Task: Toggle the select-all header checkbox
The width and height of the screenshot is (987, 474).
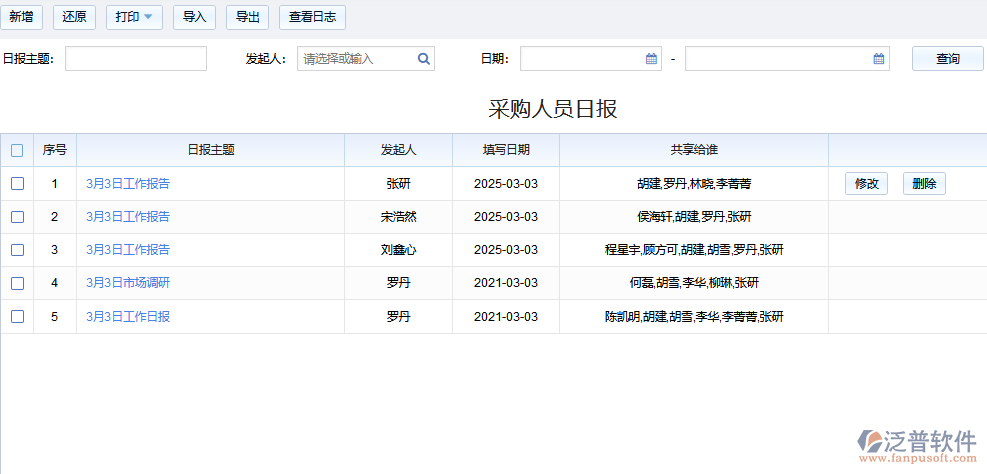Action: click(x=17, y=150)
